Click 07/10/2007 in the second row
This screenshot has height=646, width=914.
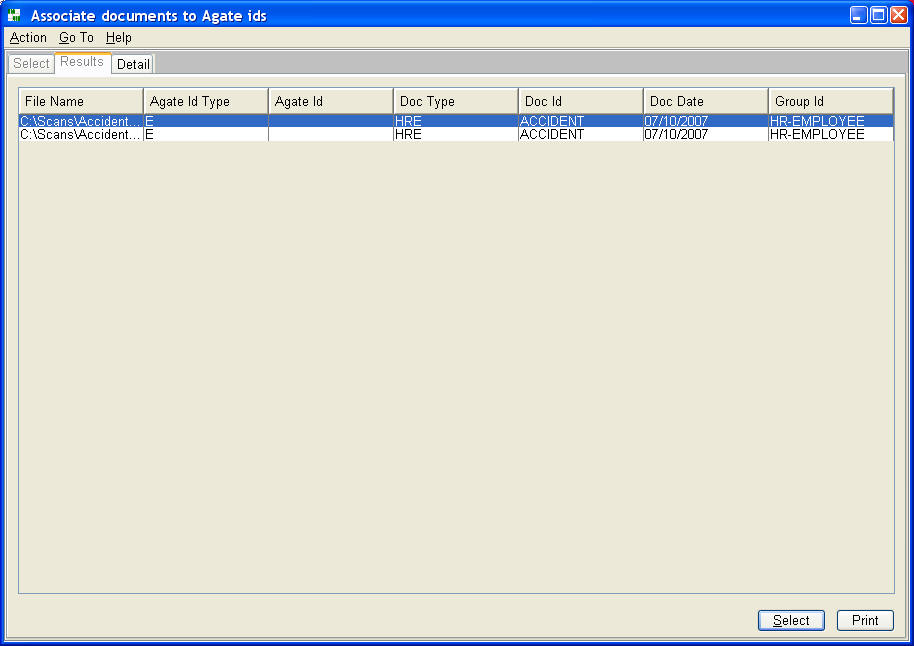tap(676, 135)
